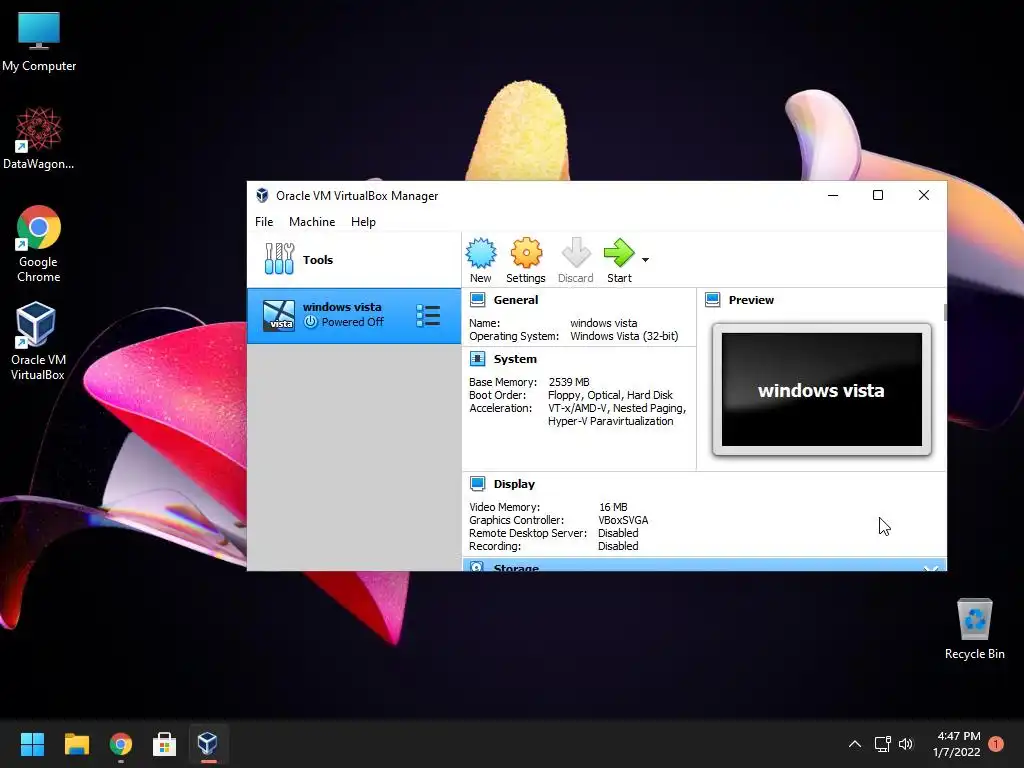Click the network tray icon

(882, 744)
